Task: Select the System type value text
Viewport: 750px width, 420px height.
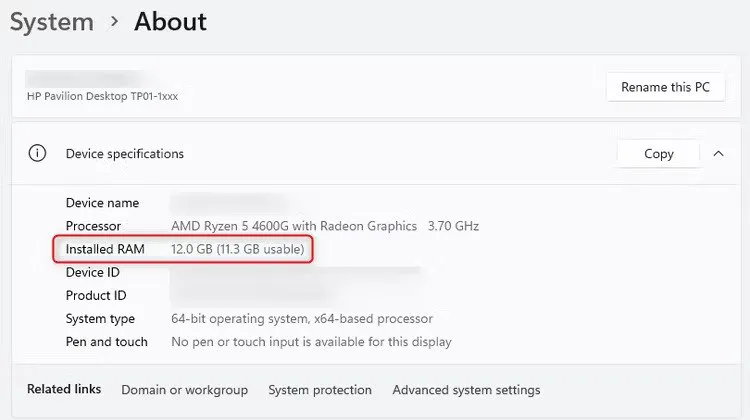Action: click(302, 319)
